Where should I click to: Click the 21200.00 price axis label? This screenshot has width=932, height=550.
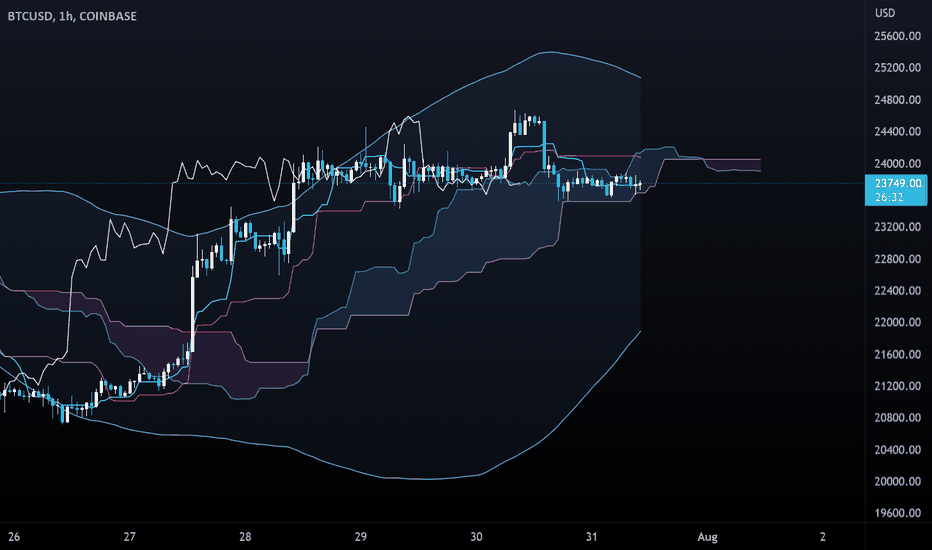point(898,386)
